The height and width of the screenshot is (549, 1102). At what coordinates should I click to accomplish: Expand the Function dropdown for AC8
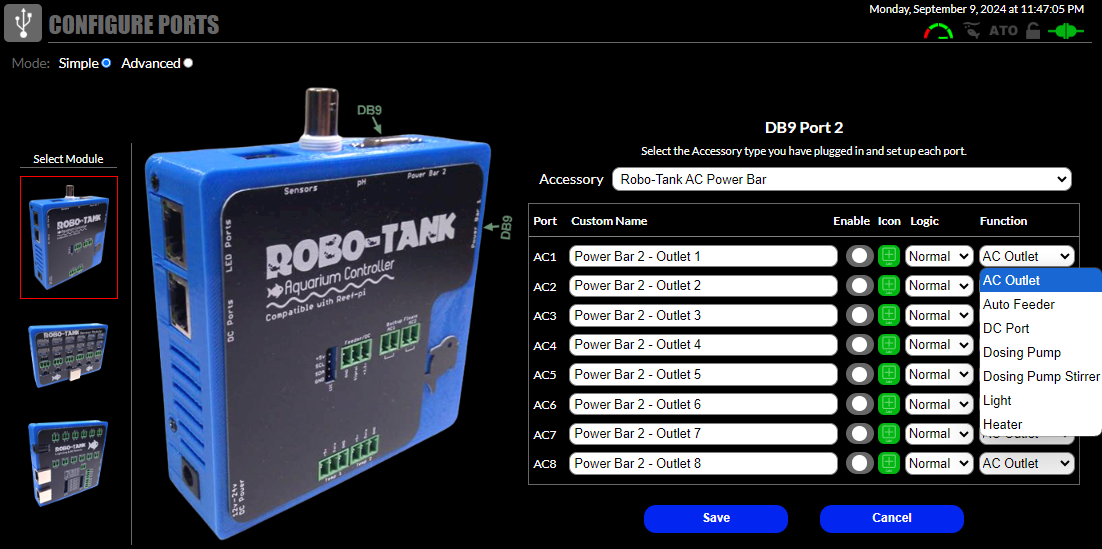click(1026, 463)
